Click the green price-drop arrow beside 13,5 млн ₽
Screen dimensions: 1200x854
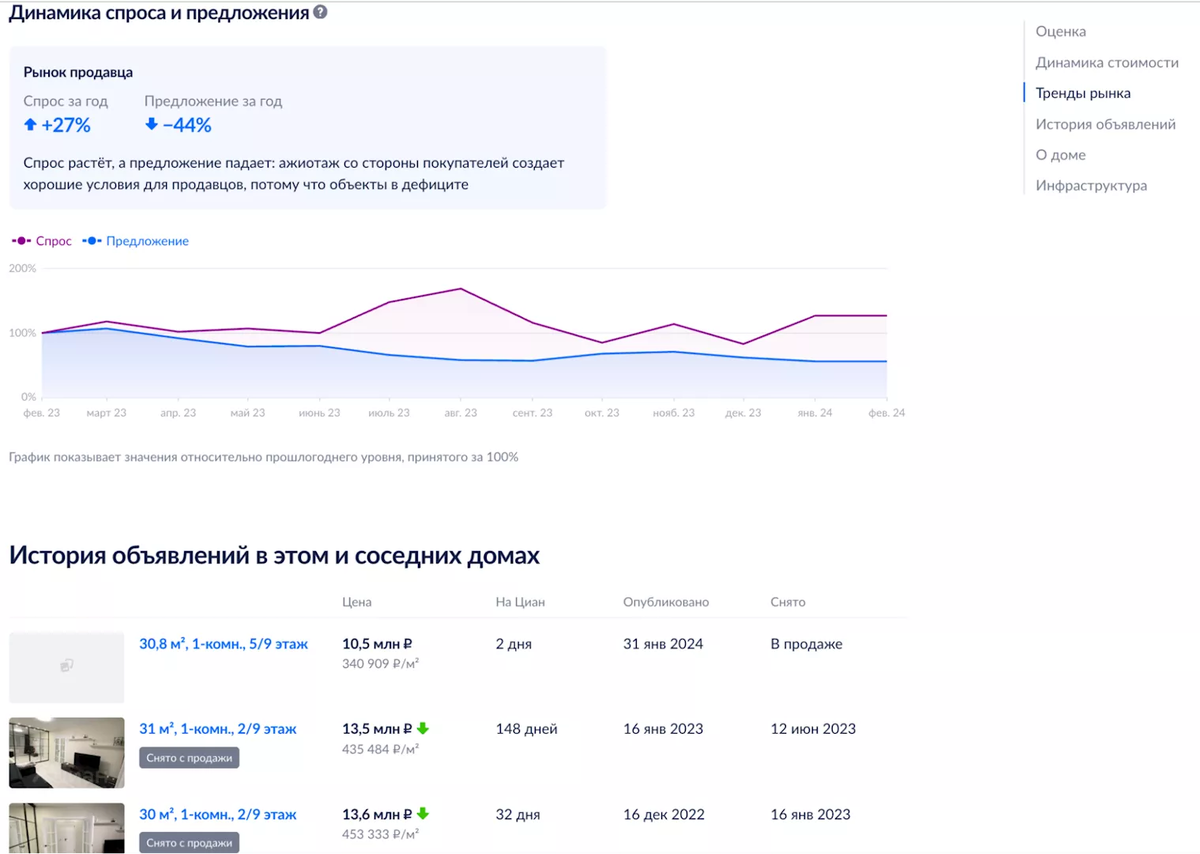click(x=424, y=727)
